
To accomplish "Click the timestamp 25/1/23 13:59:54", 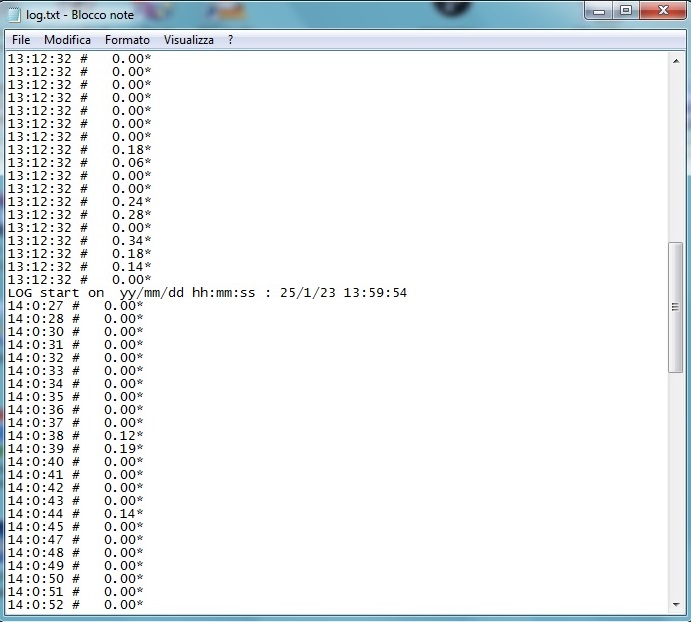I will coord(343,293).
